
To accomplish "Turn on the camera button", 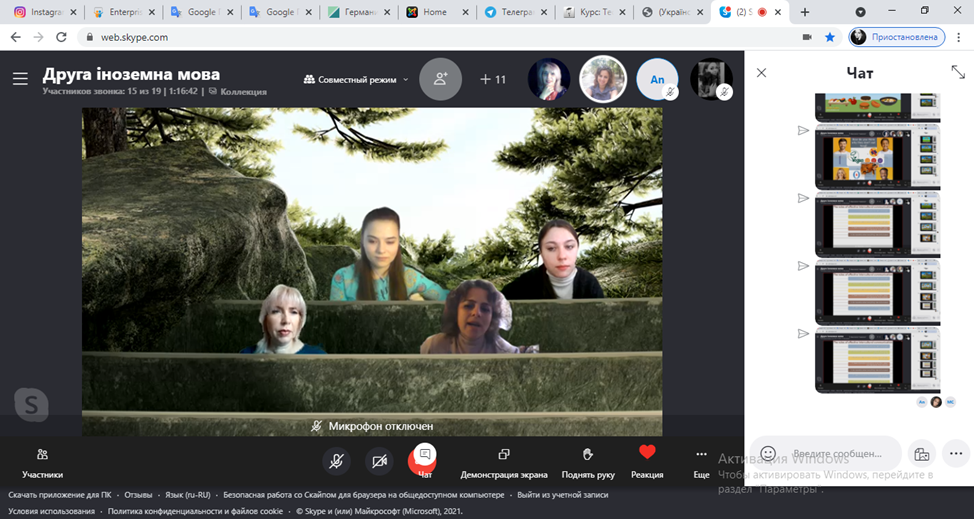I will tap(379, 460).
